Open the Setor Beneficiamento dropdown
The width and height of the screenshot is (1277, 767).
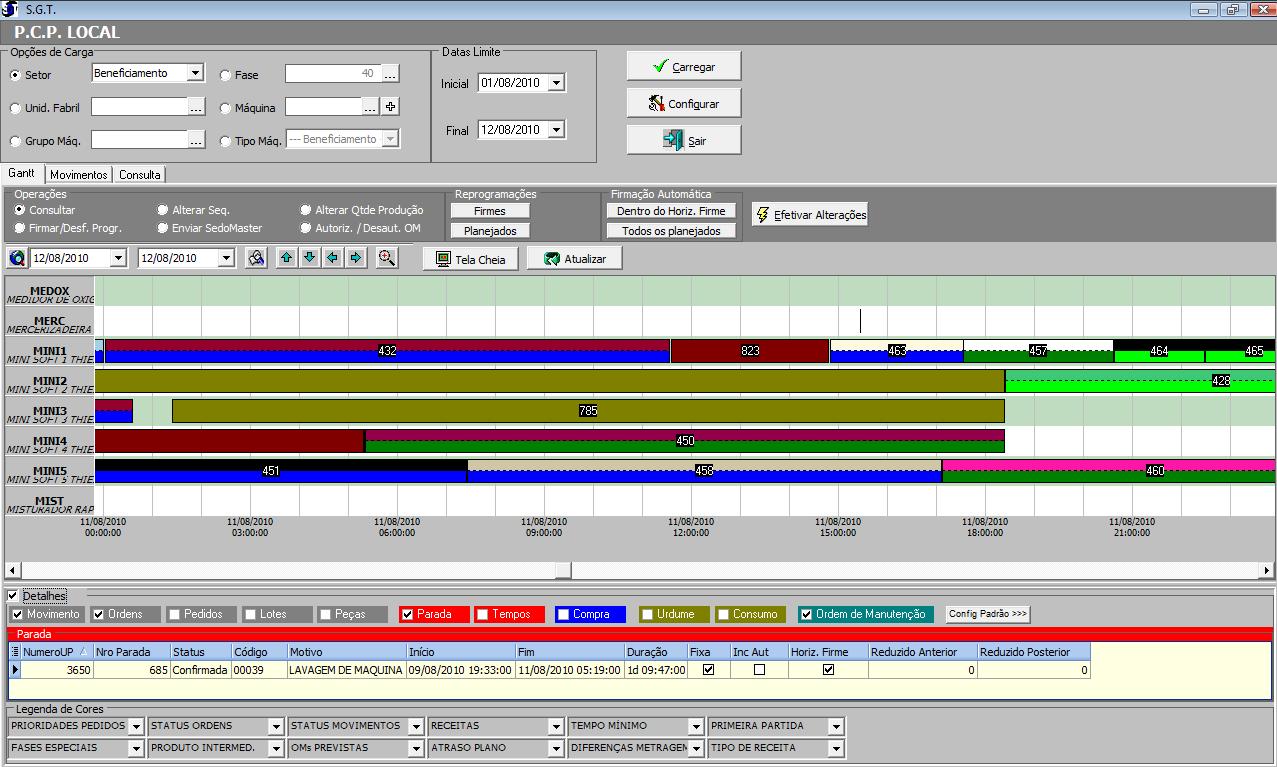195,73
